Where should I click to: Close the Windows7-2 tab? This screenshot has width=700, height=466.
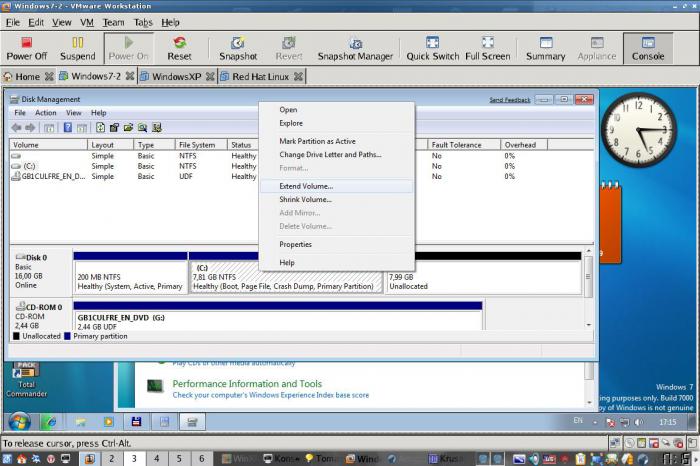pos(130,76)
